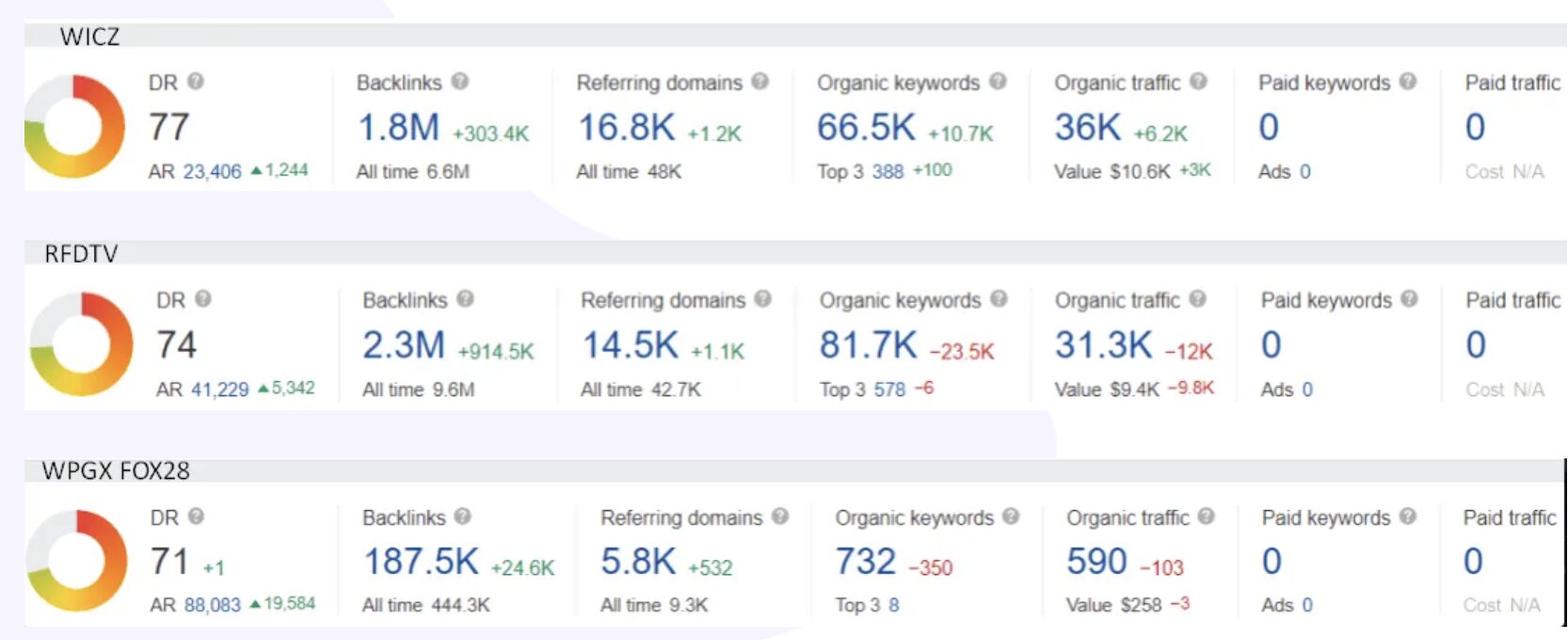Click the DR help icon in WPGX FOX28 row

(196, 517)
